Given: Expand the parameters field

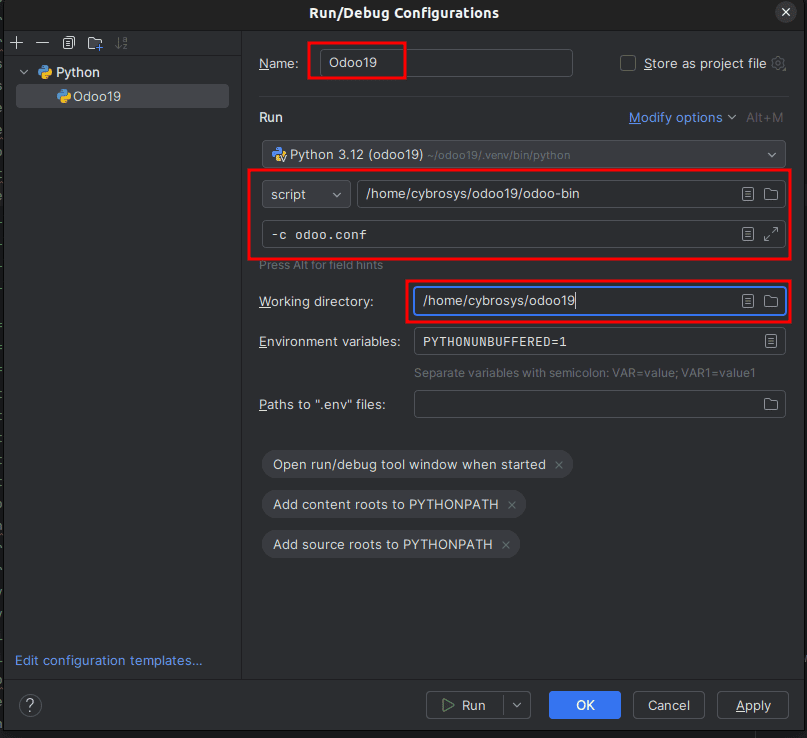Looking at the screenshot, I should [x=770, y=234].
